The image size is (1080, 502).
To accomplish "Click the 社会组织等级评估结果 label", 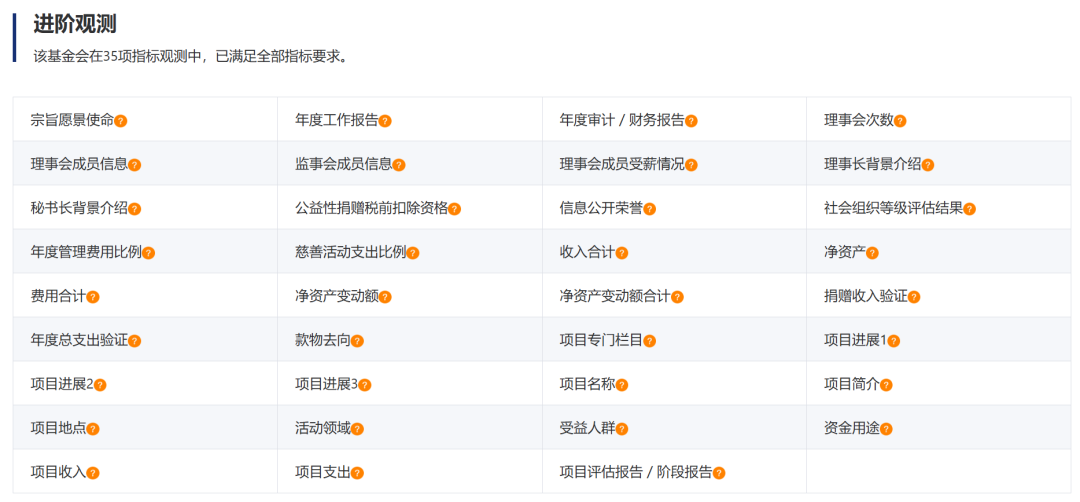I will tap(893, 209).
